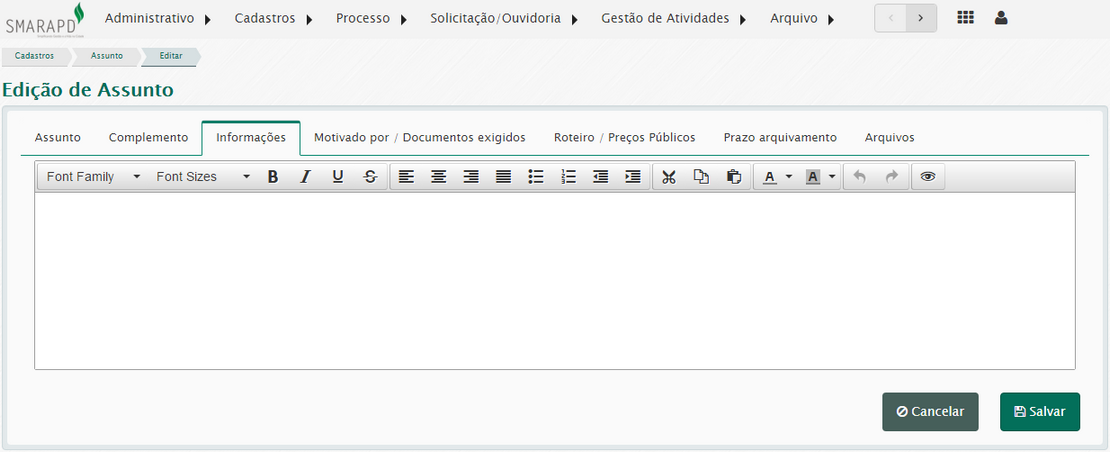The image size is (1110, 452).
Task: Apply italic formatting
Action: click(x=306, y=177)
